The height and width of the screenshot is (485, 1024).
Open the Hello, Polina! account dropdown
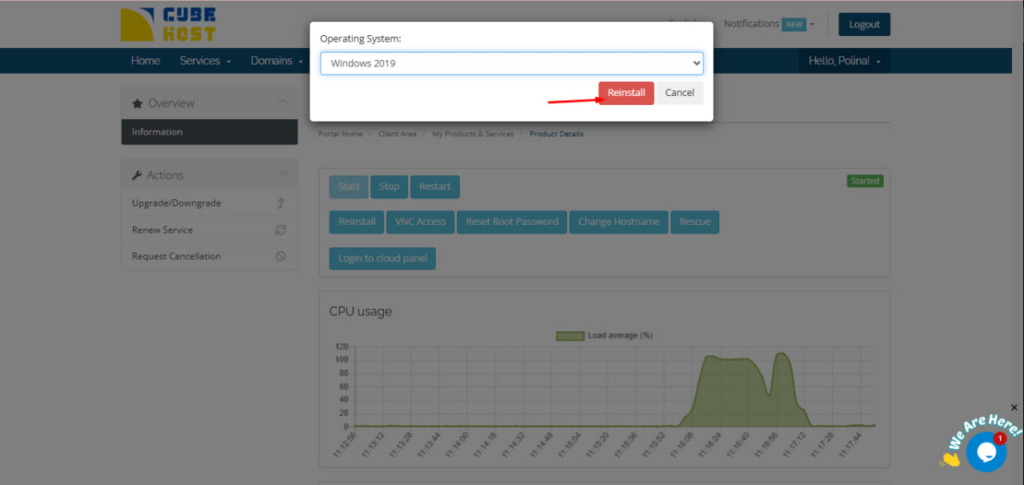point(845,61)
